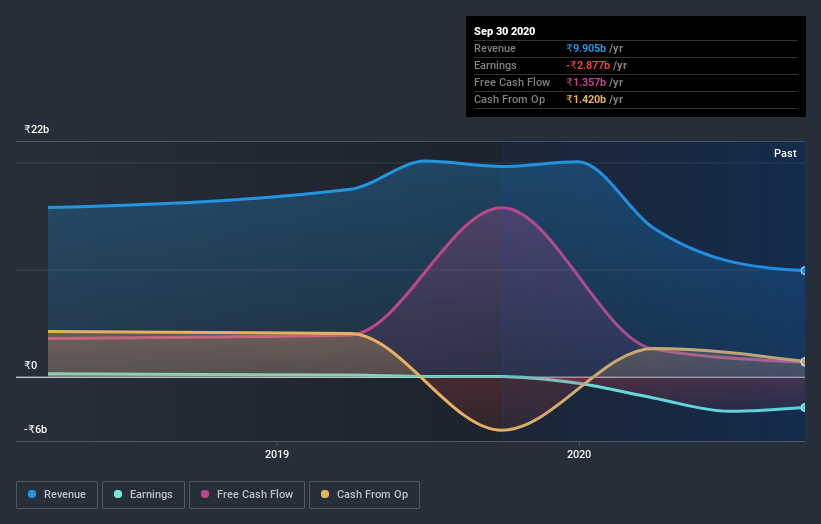Click the blue Revenue legend dot
Screen dimensions: 821x524
click(x=32, y=494)
